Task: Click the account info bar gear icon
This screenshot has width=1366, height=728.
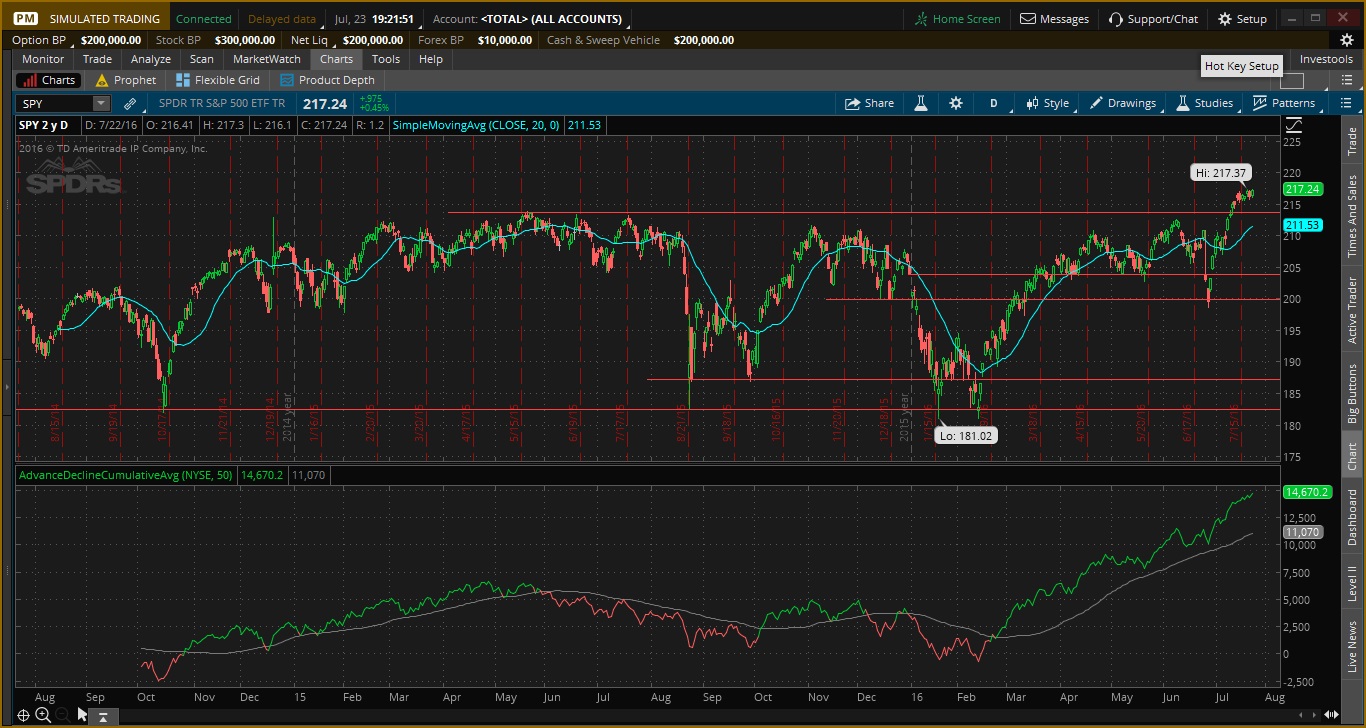Action: 1347,40
